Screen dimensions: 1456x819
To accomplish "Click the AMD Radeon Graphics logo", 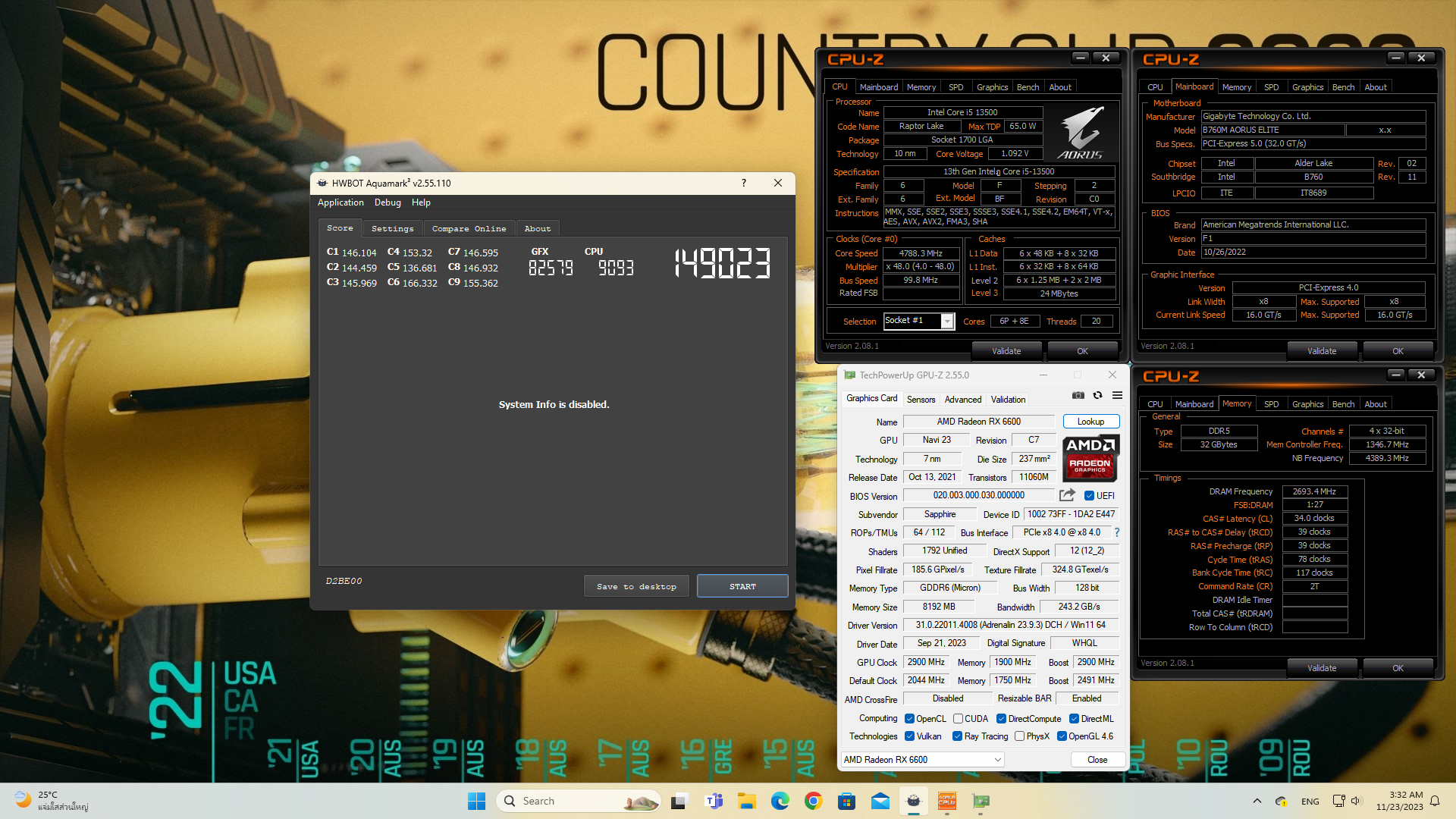I will tap(1090, 459).
